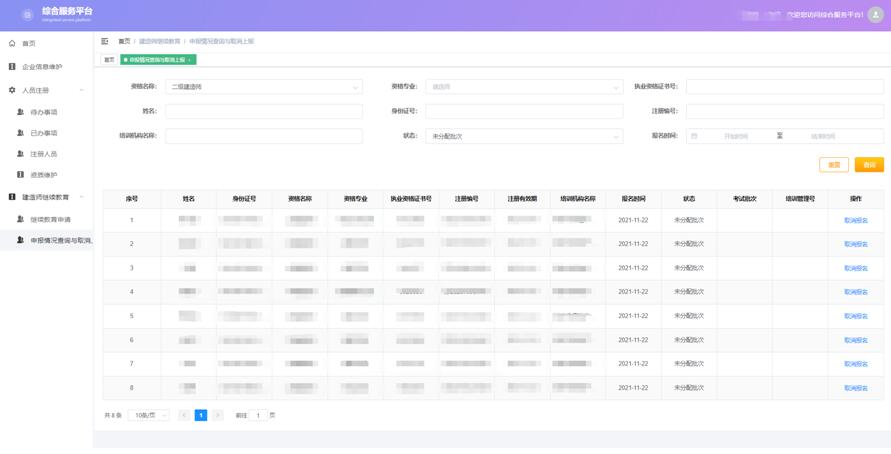The width and height of the screenshot is (891, 454).
Task: Open the 10条/页 page size selector
Action: pyautogui.click(x=148, y=415)
